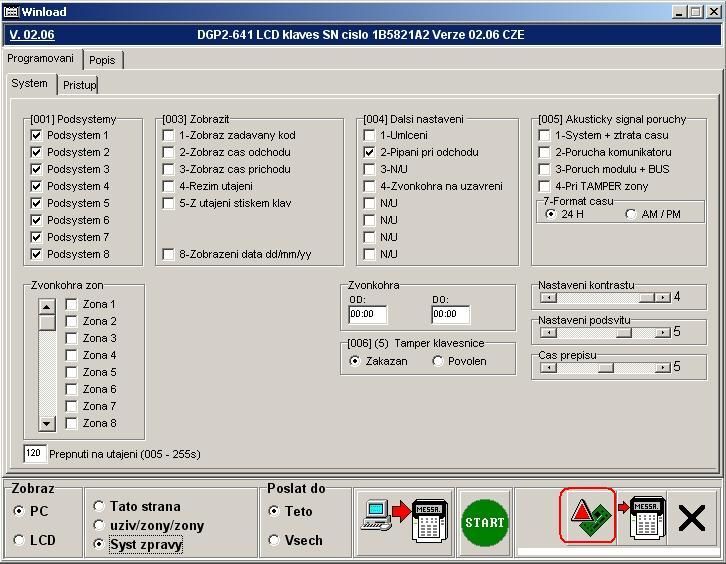This screenshot has width=726, height=564.
Task: Toggle 2-Pipani pri odchodu checkbox
Action: coord(370,152)
